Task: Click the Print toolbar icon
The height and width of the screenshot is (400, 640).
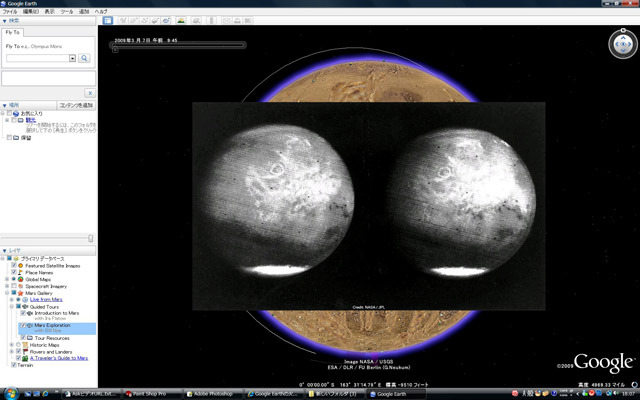Action: point(237,20)
